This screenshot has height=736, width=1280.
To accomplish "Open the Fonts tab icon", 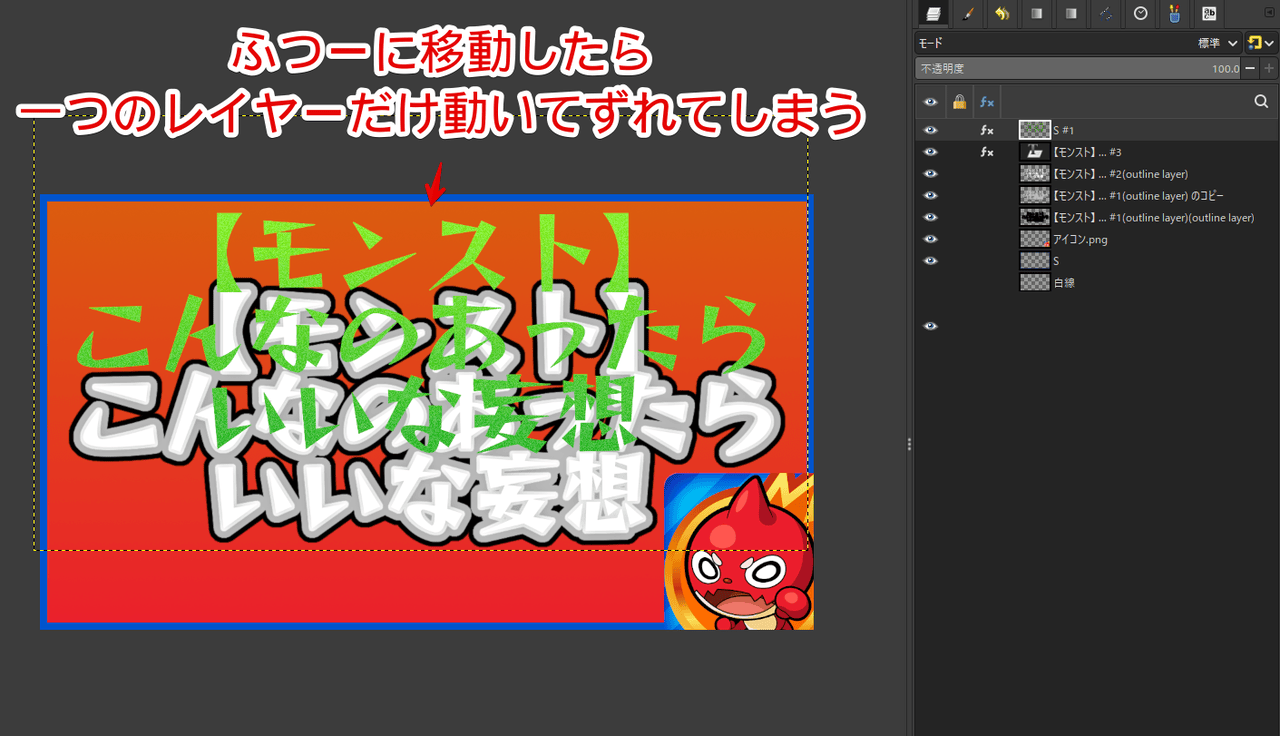I will (1209, 14).
